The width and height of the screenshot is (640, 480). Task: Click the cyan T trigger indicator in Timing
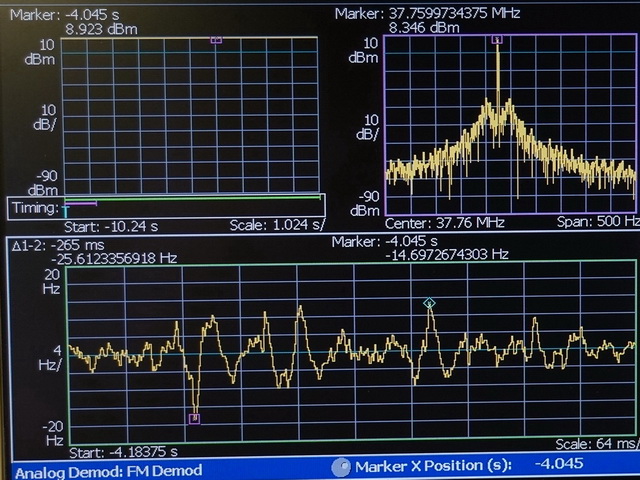66,211
